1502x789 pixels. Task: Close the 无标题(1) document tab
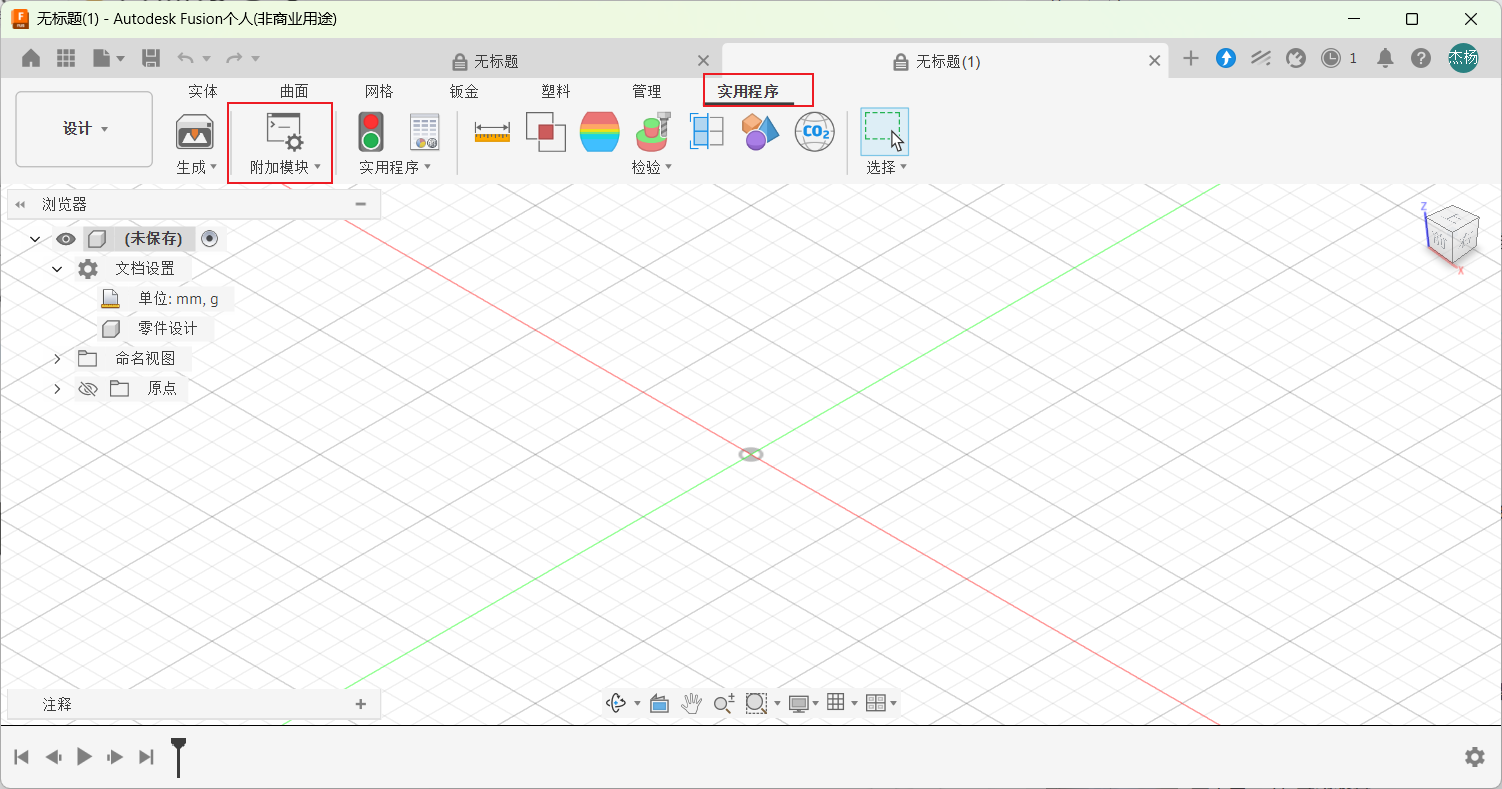1154,61
